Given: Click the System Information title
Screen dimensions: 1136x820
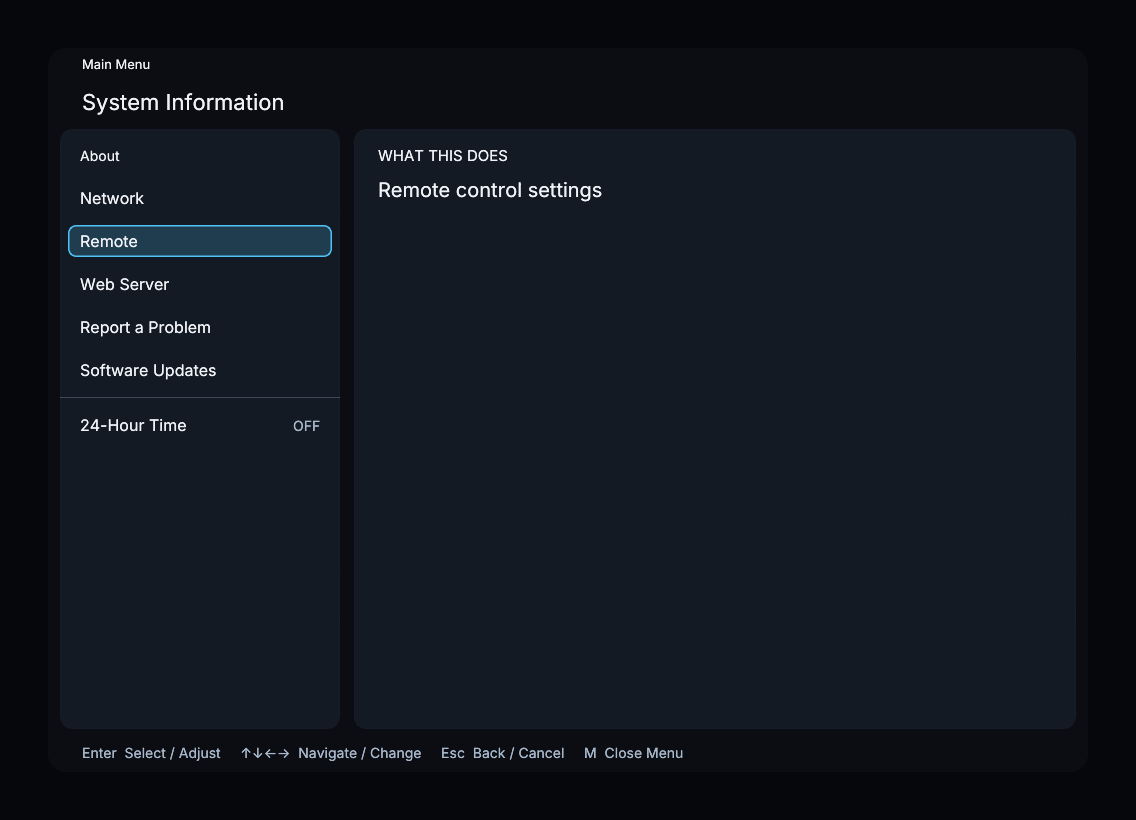Looking at the screenshot, I should tap(183, 102).
